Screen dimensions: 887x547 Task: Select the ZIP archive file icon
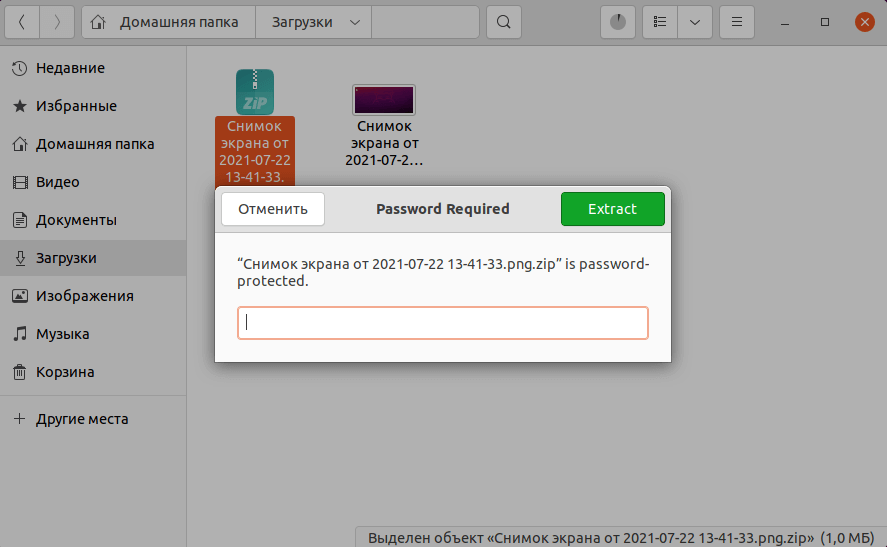click(x=254, y=91)
